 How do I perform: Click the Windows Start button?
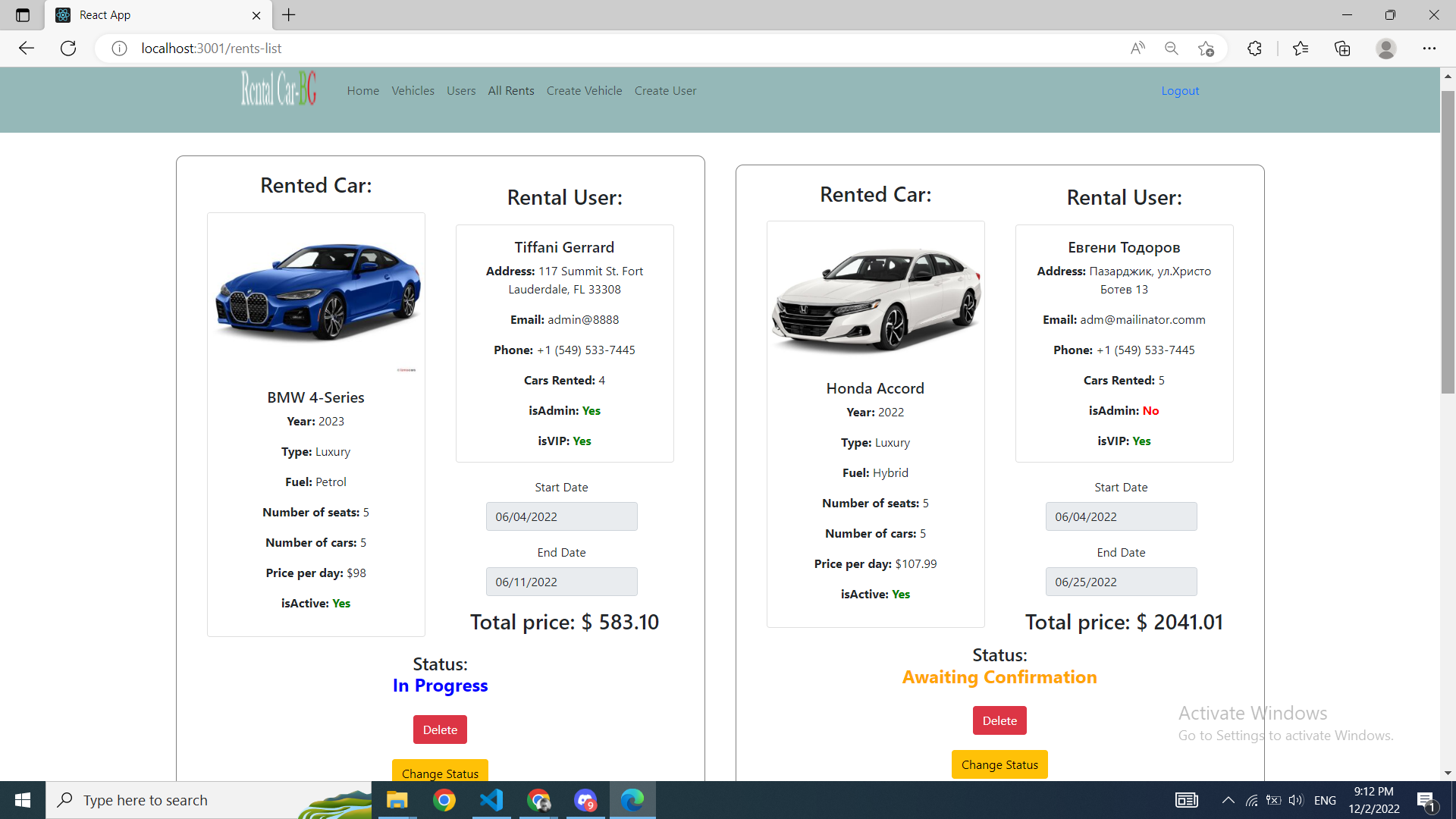(22, 800)
